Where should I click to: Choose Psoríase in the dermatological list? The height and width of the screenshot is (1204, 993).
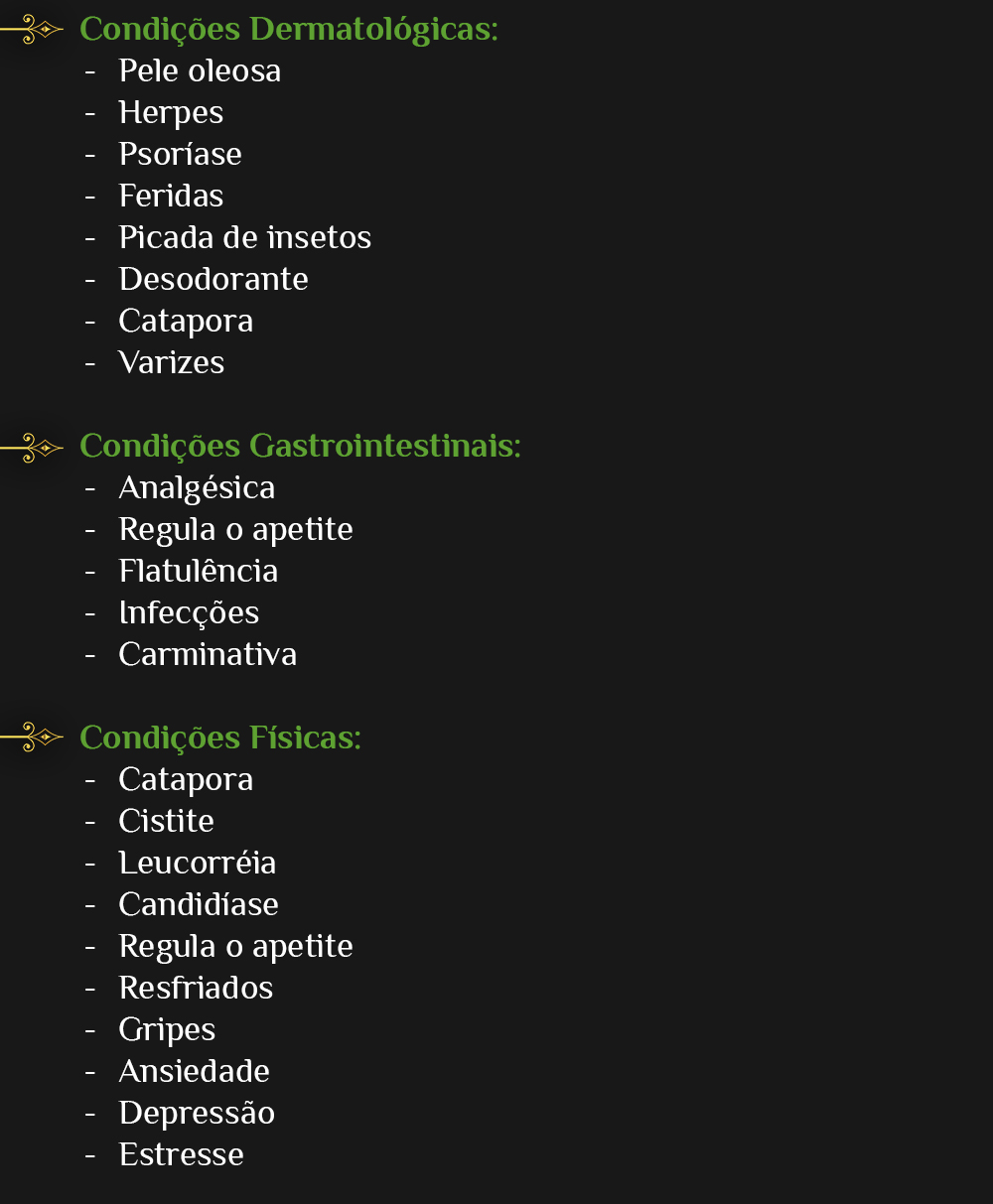[x=180, y=155]
